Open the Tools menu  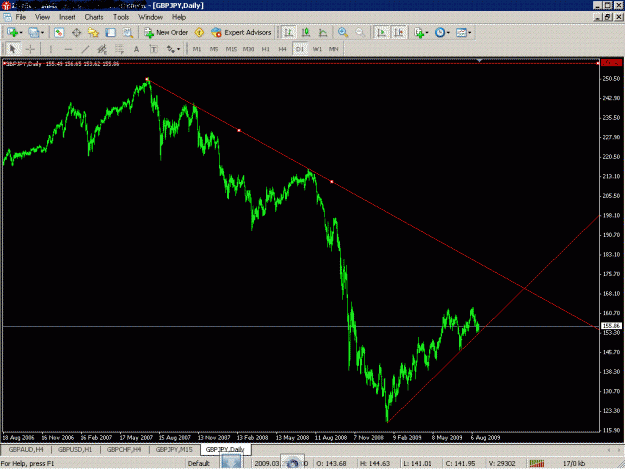click(121, 17)
